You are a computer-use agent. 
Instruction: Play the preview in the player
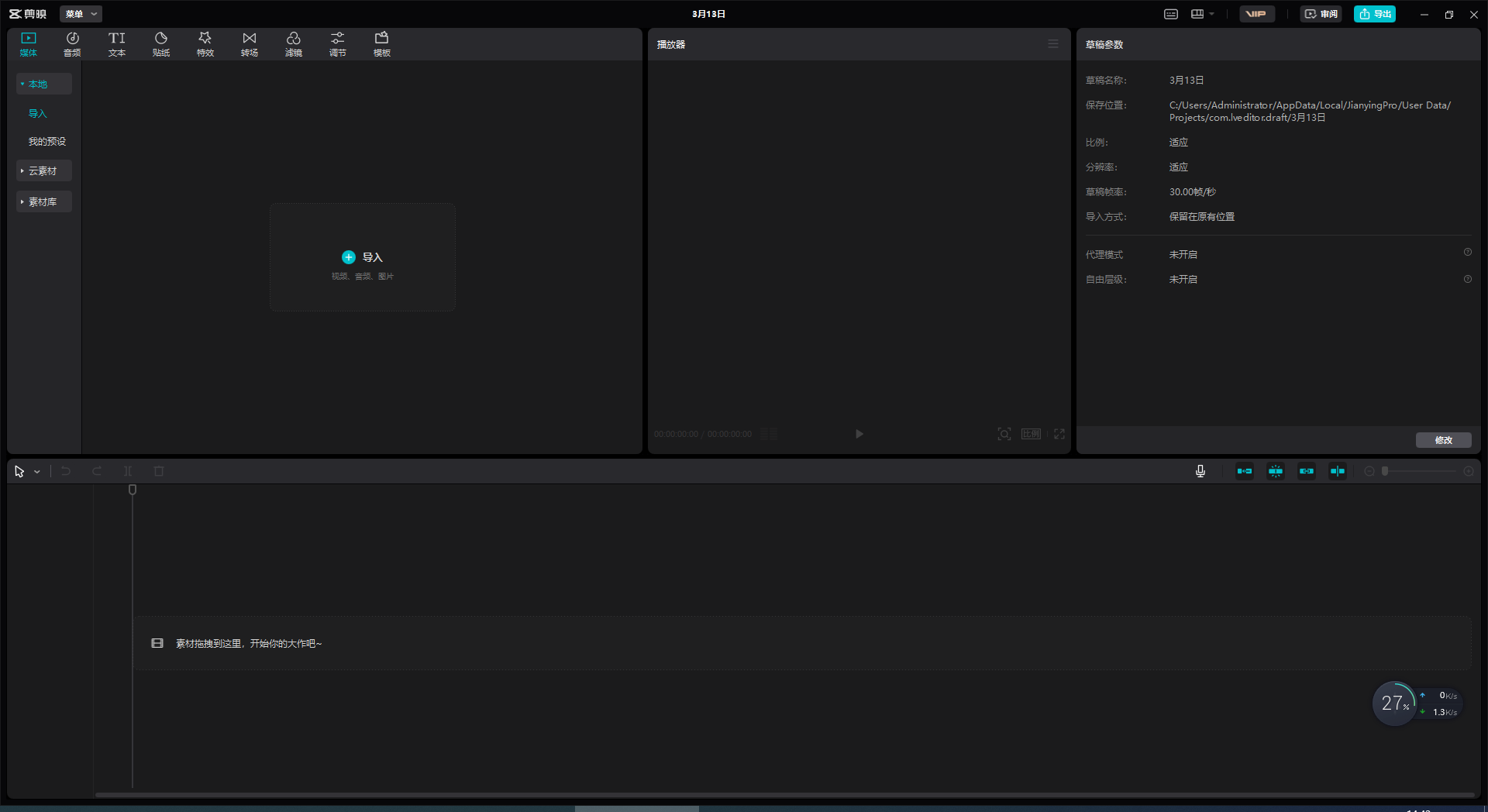[x=859, y=434]
